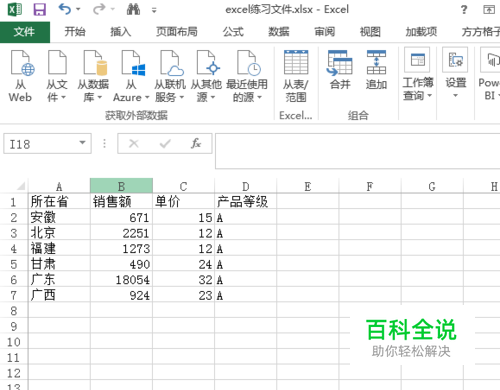Click cell containing 甘肃
The height and width of the screenshot is (390, 500).
[x=59, y=264]
